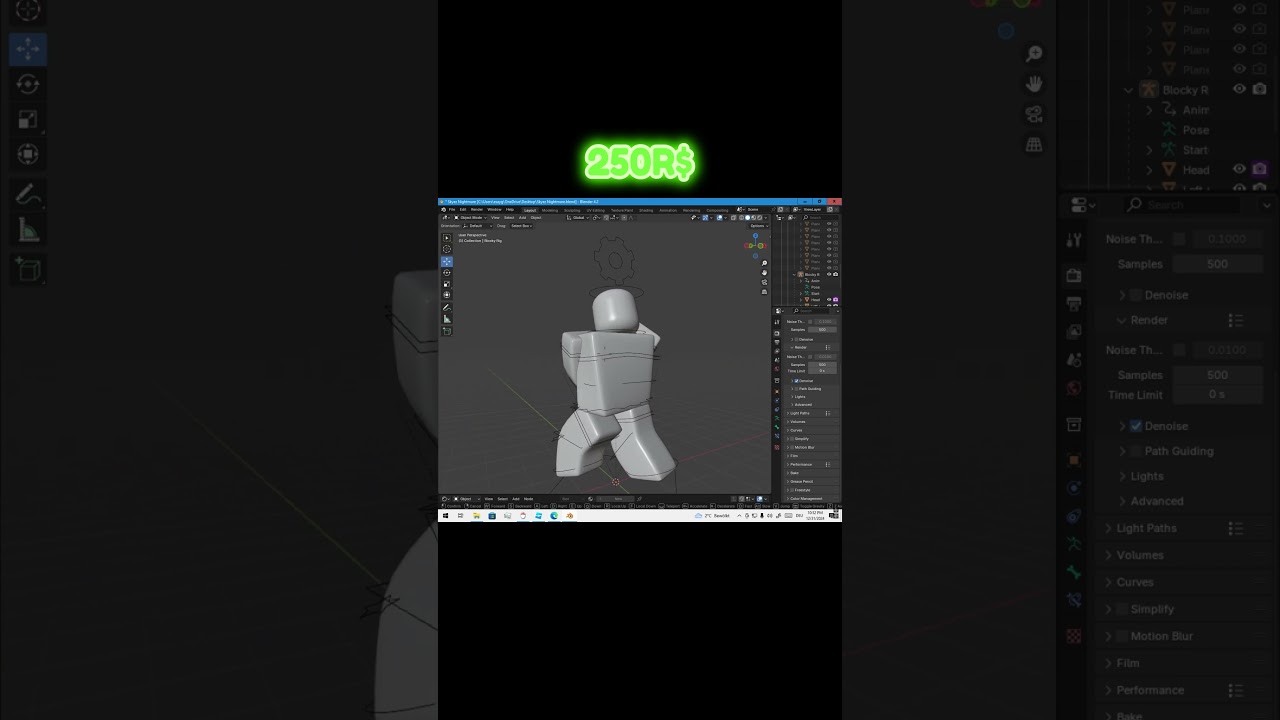
Task: Click the viewport Pan hand icon
Action: click(x=764, y=273)
